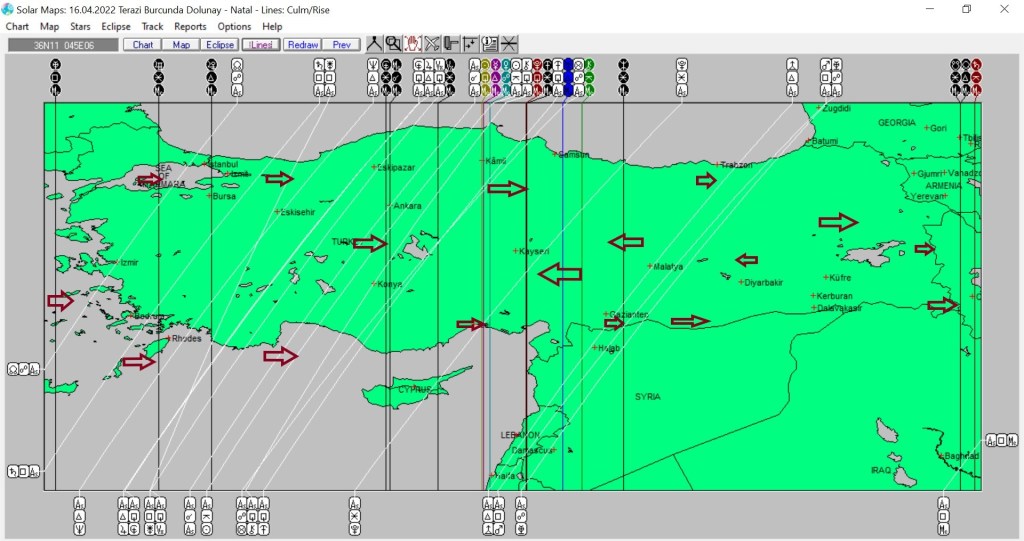
Task: Activate the magnifier zoom tool
Action: point(393,44)
